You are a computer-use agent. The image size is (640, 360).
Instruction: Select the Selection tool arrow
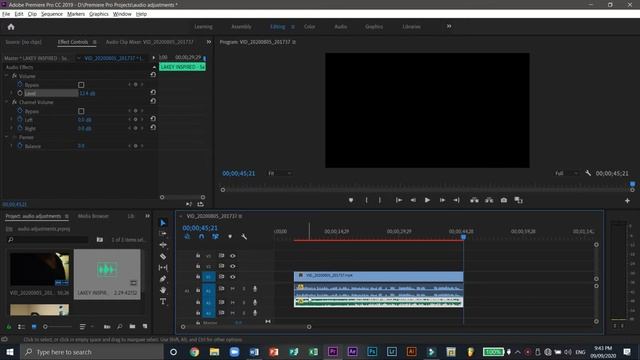click(163, 222)
